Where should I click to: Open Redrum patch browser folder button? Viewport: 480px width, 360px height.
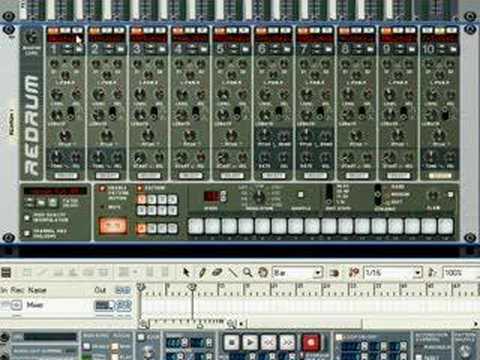[41, 202]
